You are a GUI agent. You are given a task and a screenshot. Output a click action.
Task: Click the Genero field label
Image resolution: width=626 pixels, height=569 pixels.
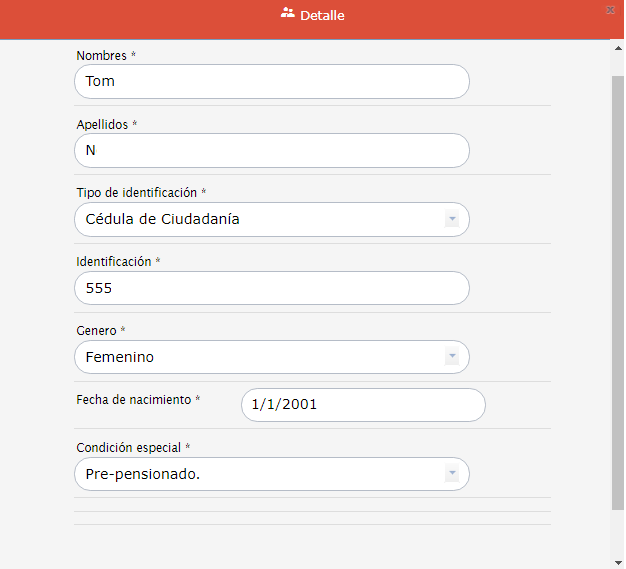point(96,331)
